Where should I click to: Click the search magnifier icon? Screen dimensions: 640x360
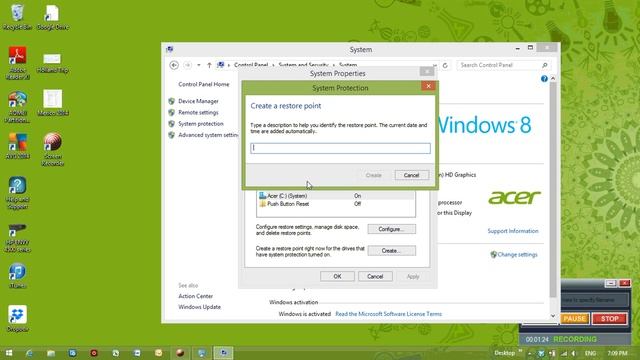pos(544,65)
